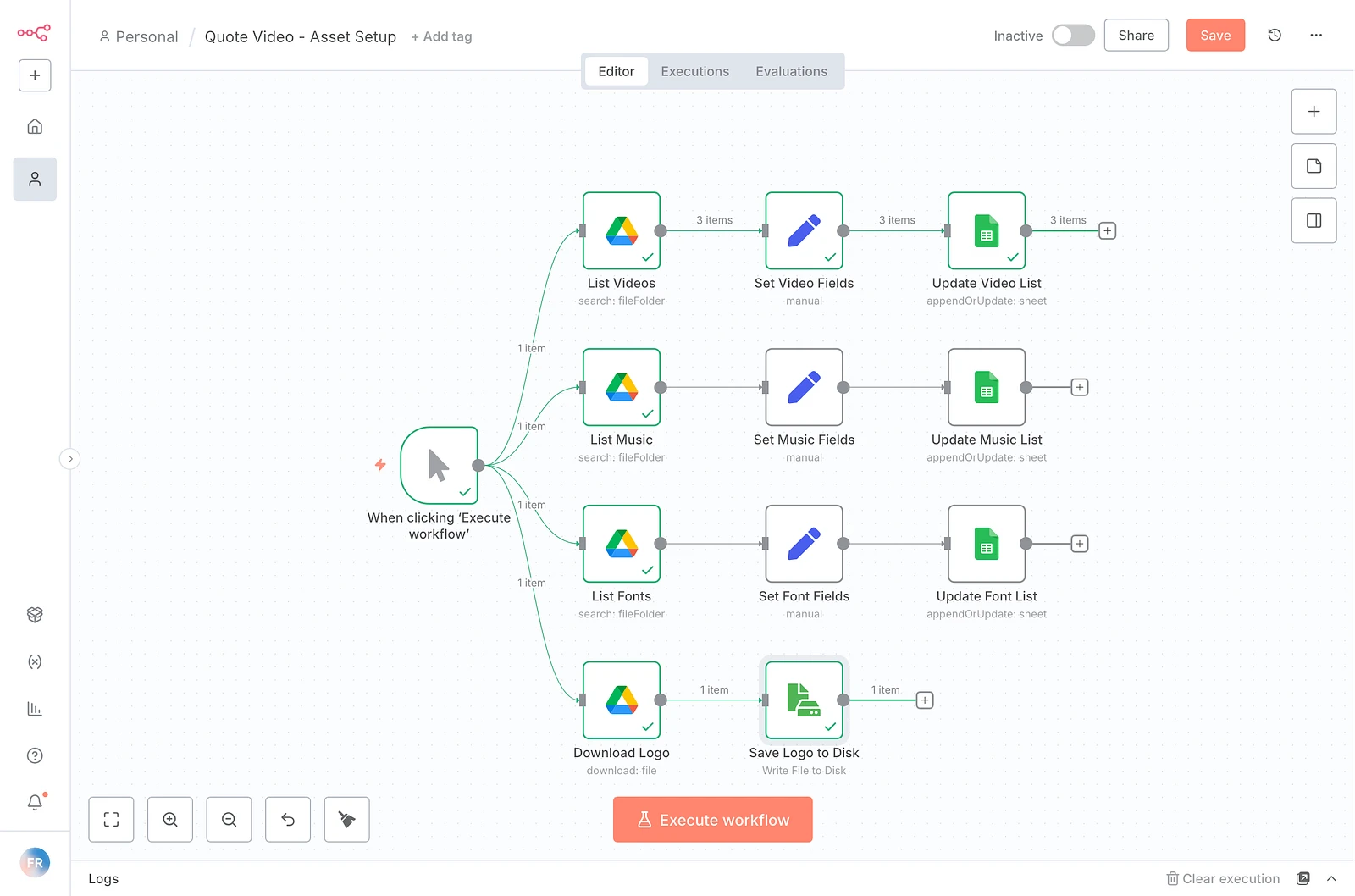The width and height of the screenshot is (1355, 896).
Task: Click the Share button
Action: 1137,36
